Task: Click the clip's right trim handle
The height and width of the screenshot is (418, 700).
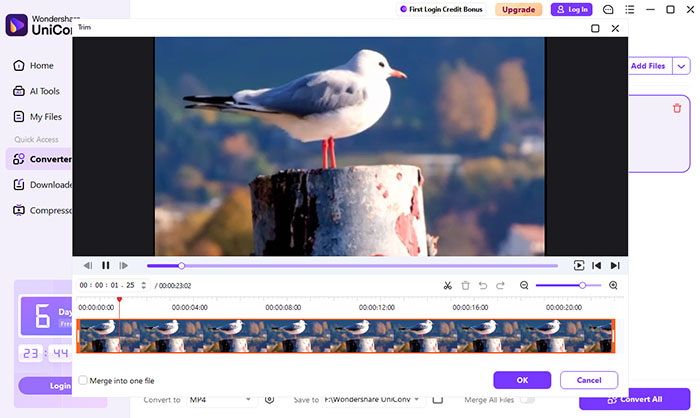Action: tap(613, 336)
